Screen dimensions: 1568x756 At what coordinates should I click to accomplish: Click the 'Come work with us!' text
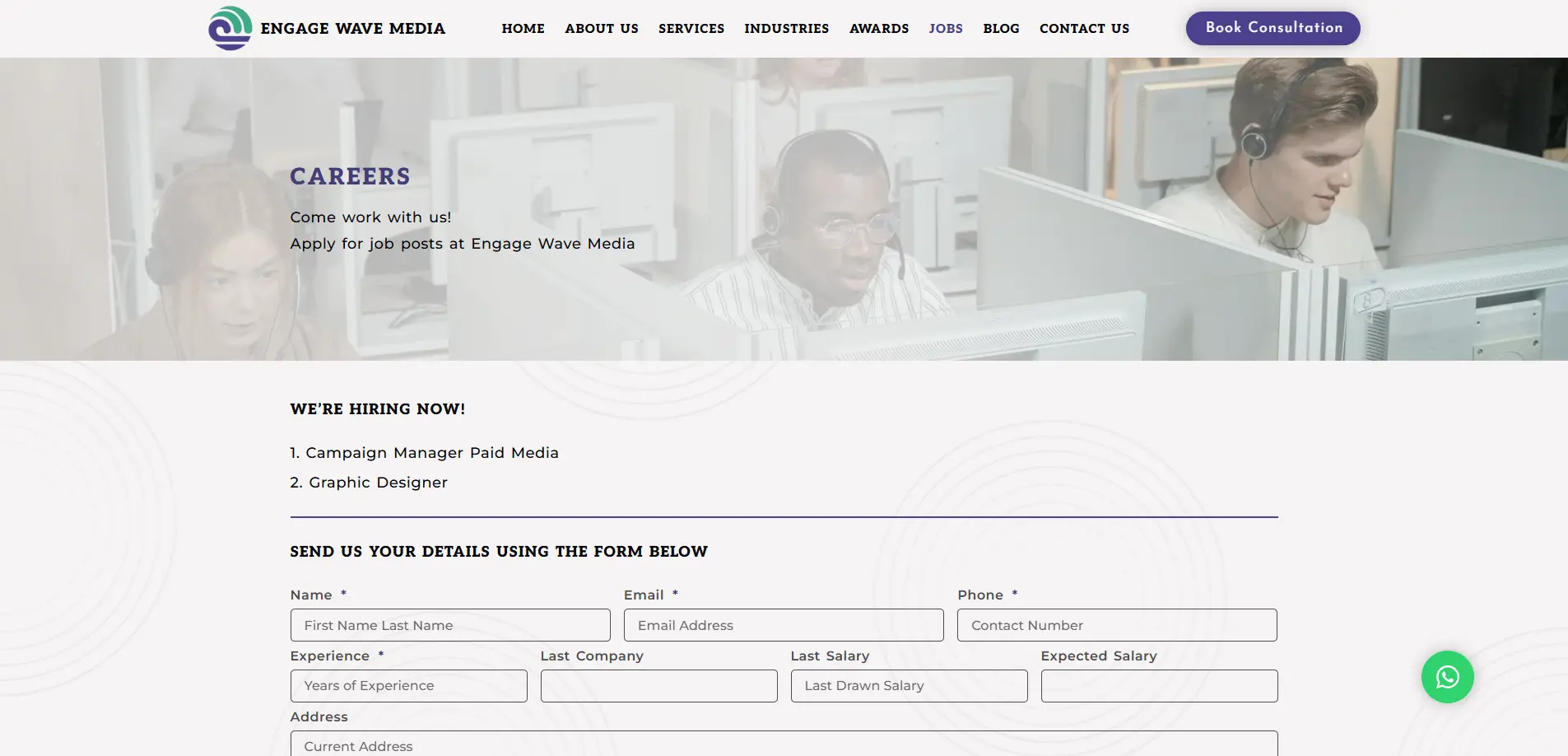click(370, 217)
